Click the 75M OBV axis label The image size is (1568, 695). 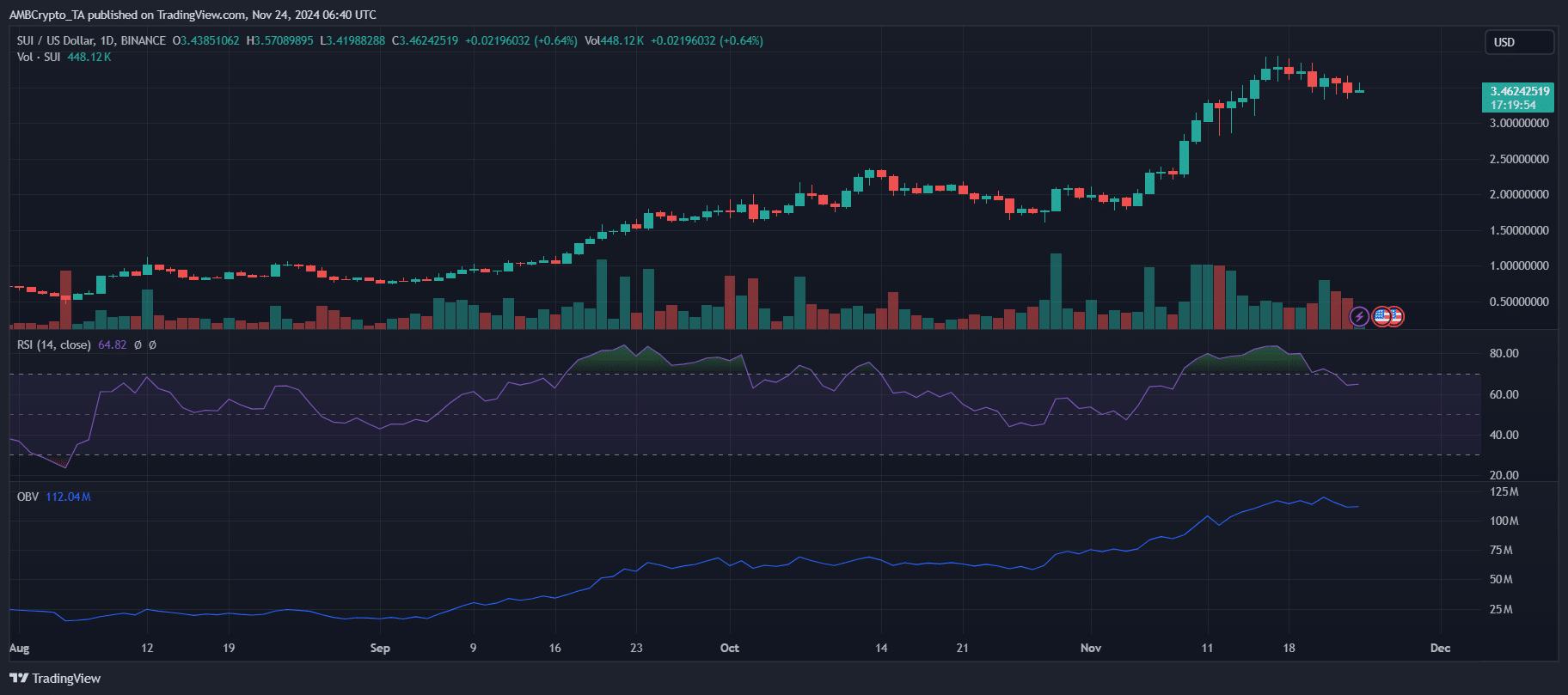pos(1502,551)
